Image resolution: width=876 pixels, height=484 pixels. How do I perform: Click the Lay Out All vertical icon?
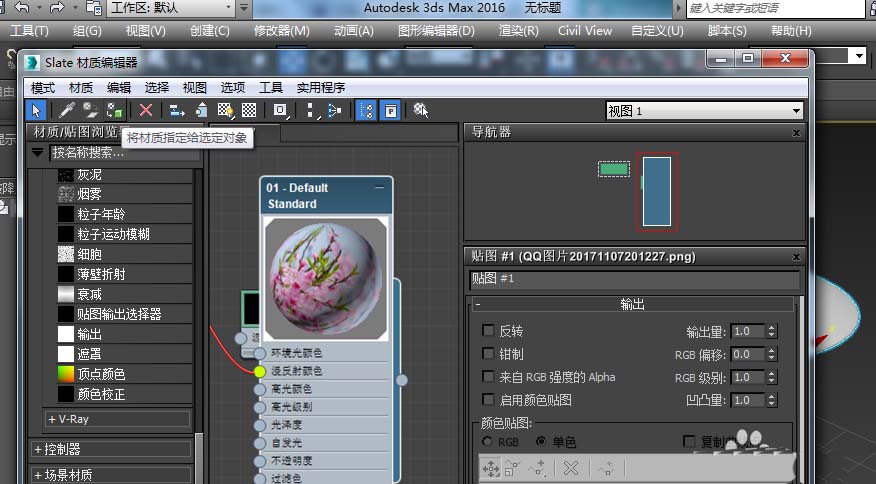312,111
